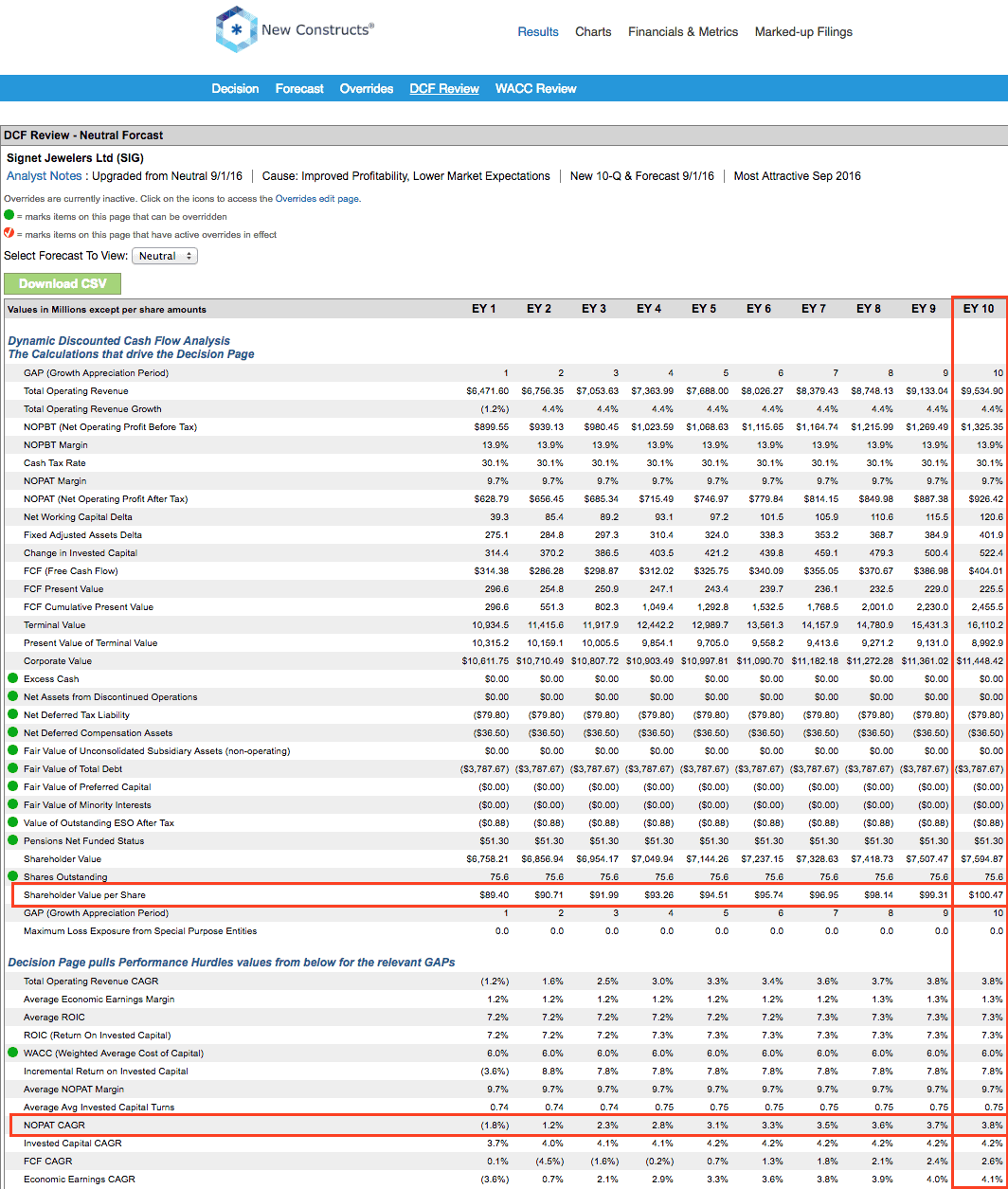Click override dot for Pensions Net Funded Status

12,840
